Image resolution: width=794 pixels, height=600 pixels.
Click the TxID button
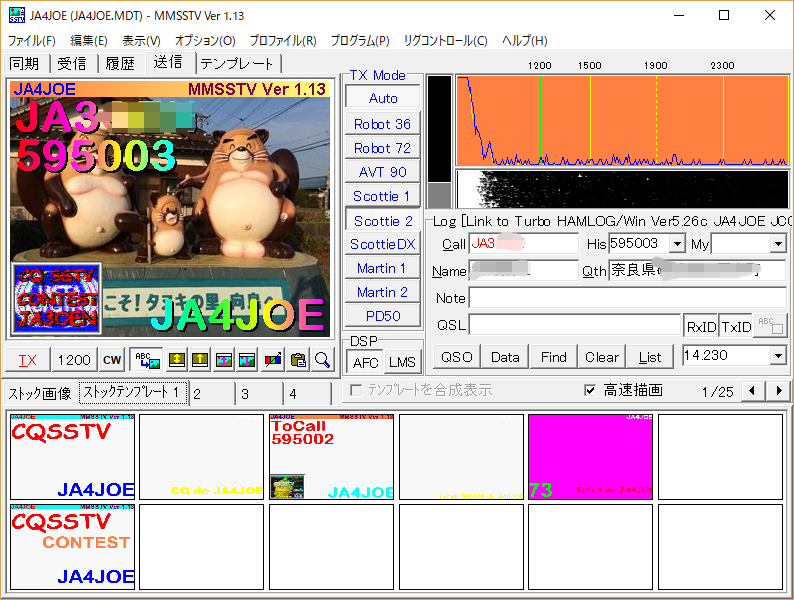[x=736, y=327]
